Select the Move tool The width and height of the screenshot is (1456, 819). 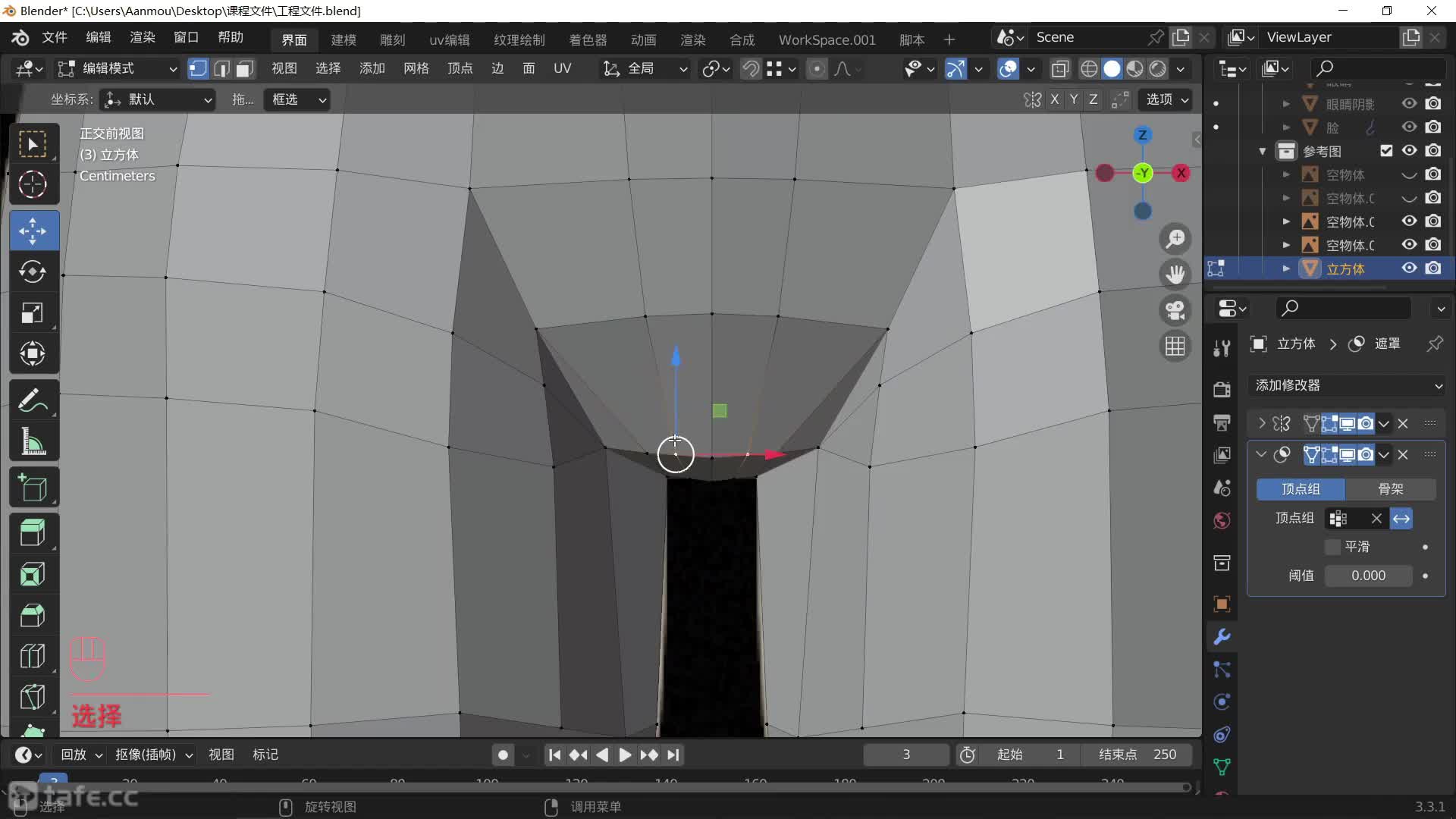coord(33,231)
